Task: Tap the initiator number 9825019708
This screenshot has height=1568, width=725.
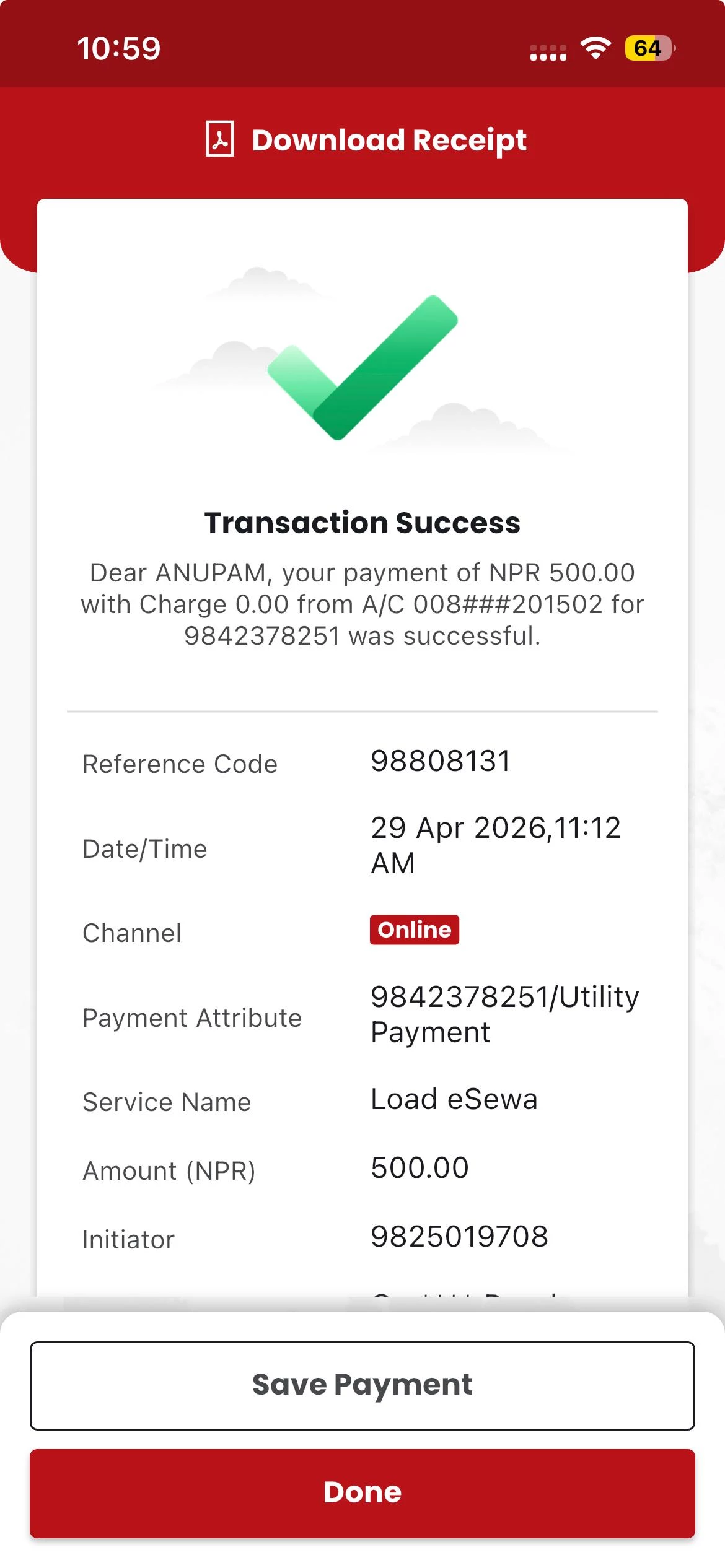Action: [x=459, y=1237]
